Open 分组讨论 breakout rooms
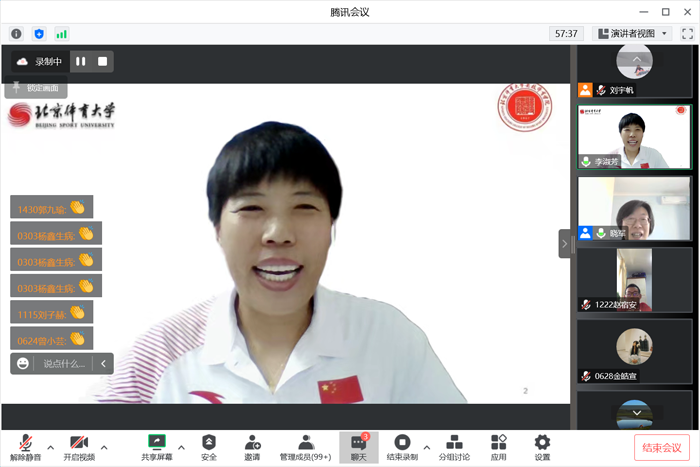This screenshot has width=700, height=467. [454, 448]
